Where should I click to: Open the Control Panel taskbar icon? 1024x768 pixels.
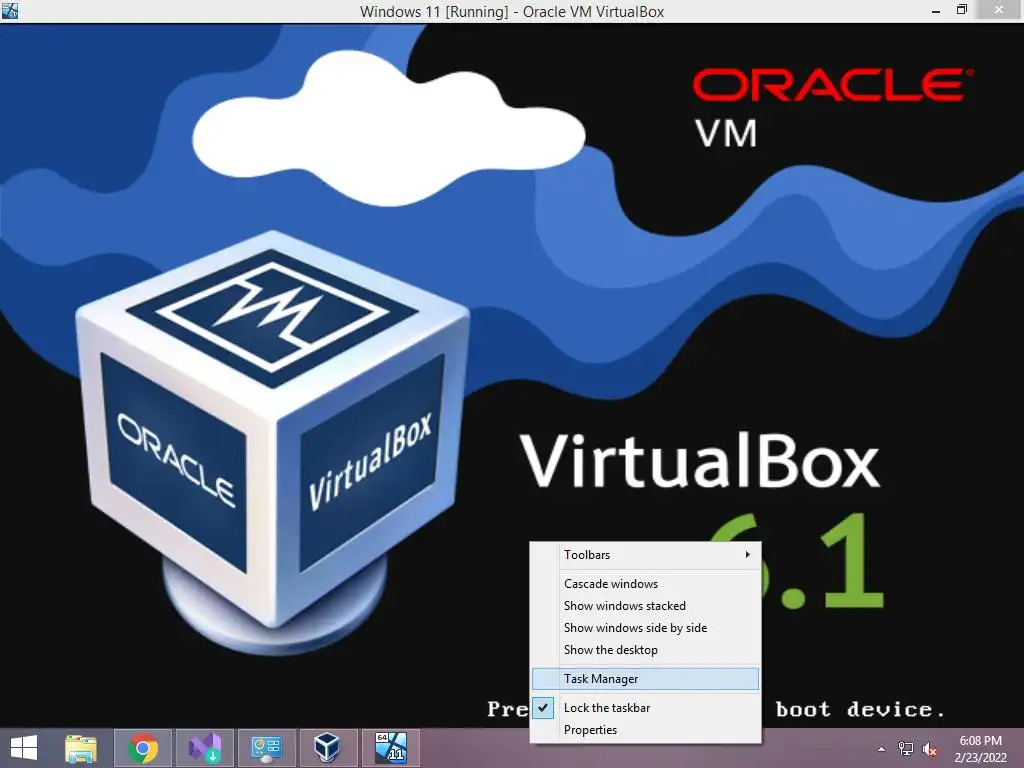(x=266, y=748)
